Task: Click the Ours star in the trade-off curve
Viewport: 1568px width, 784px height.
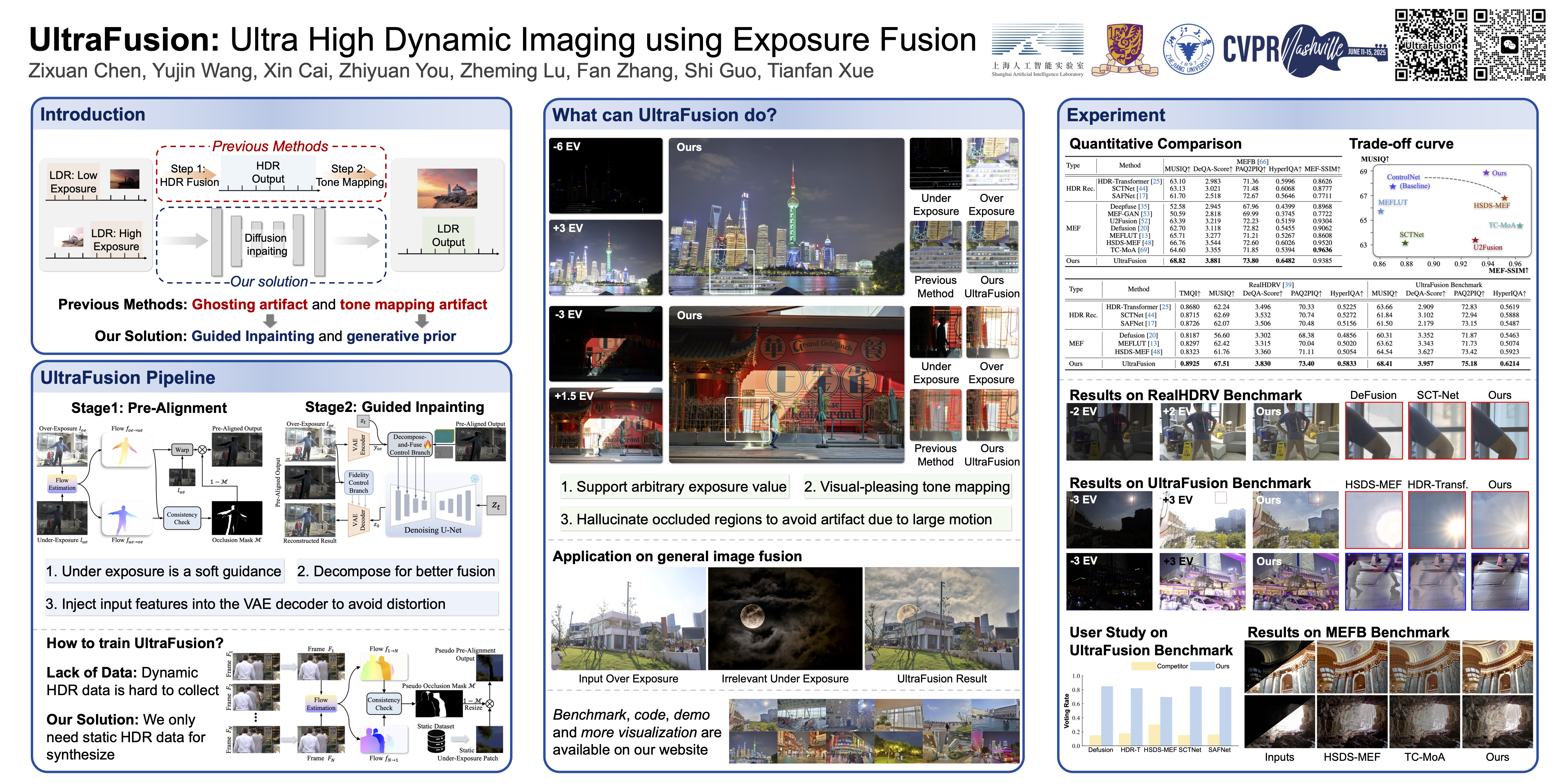Action: pyautogui.click(x=1486, y=173)
